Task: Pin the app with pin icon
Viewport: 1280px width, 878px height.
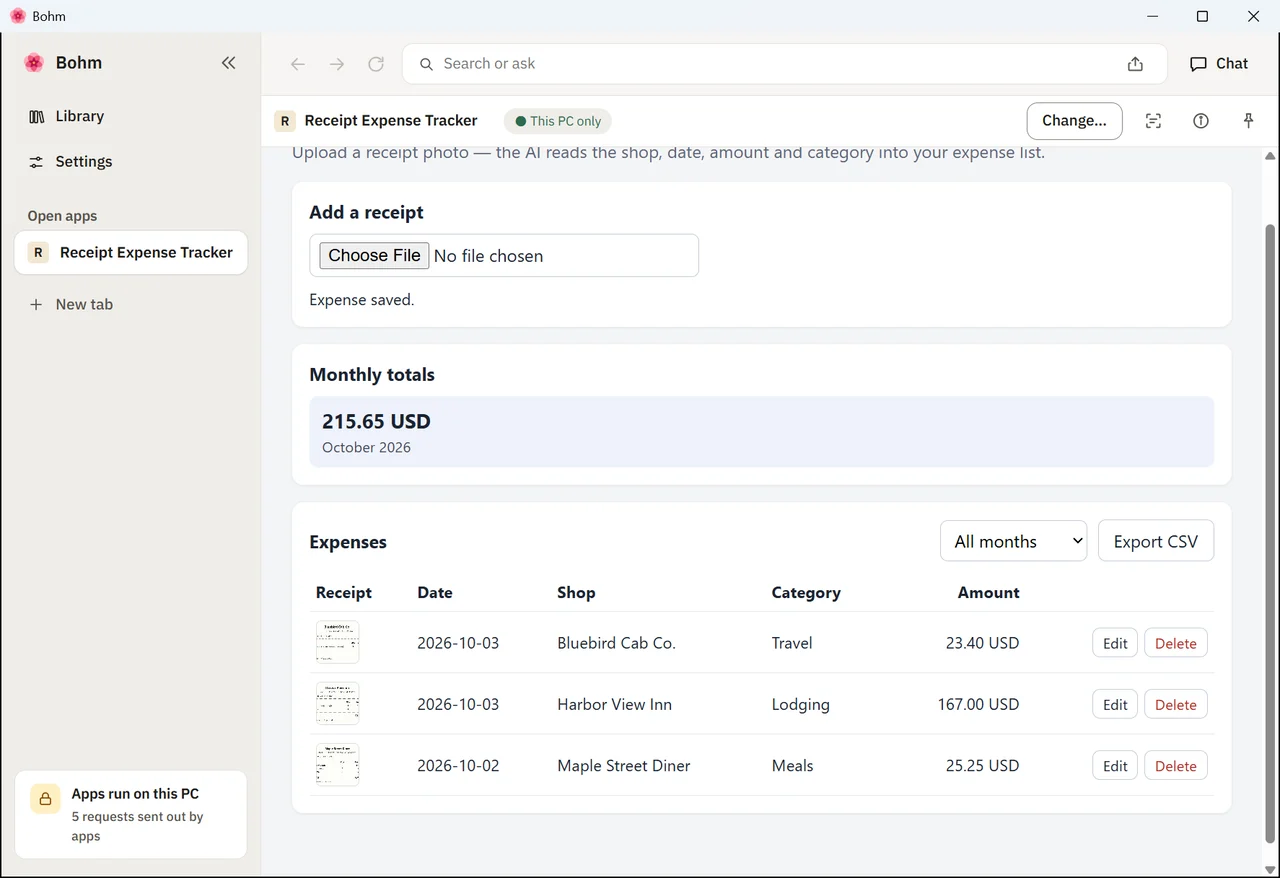Action: coord(1248,121)
